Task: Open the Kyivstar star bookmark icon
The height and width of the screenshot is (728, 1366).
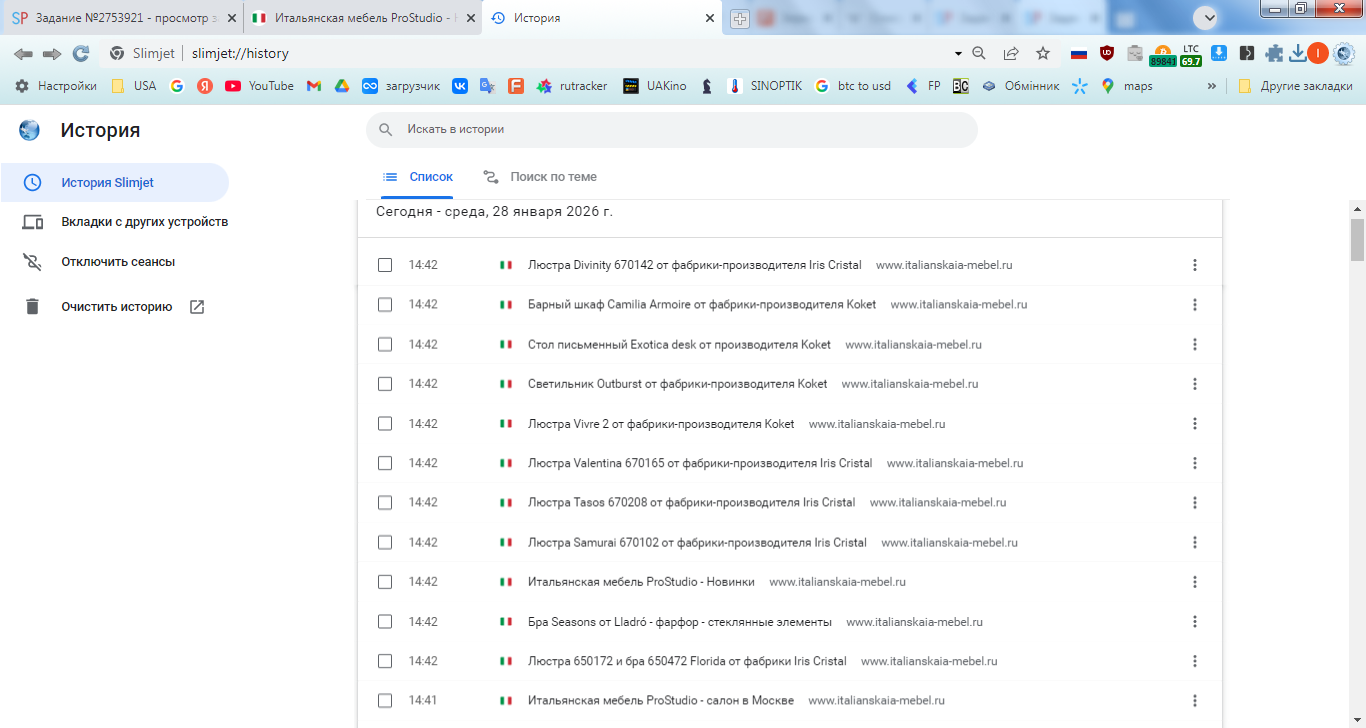Action: (1079, 86)
